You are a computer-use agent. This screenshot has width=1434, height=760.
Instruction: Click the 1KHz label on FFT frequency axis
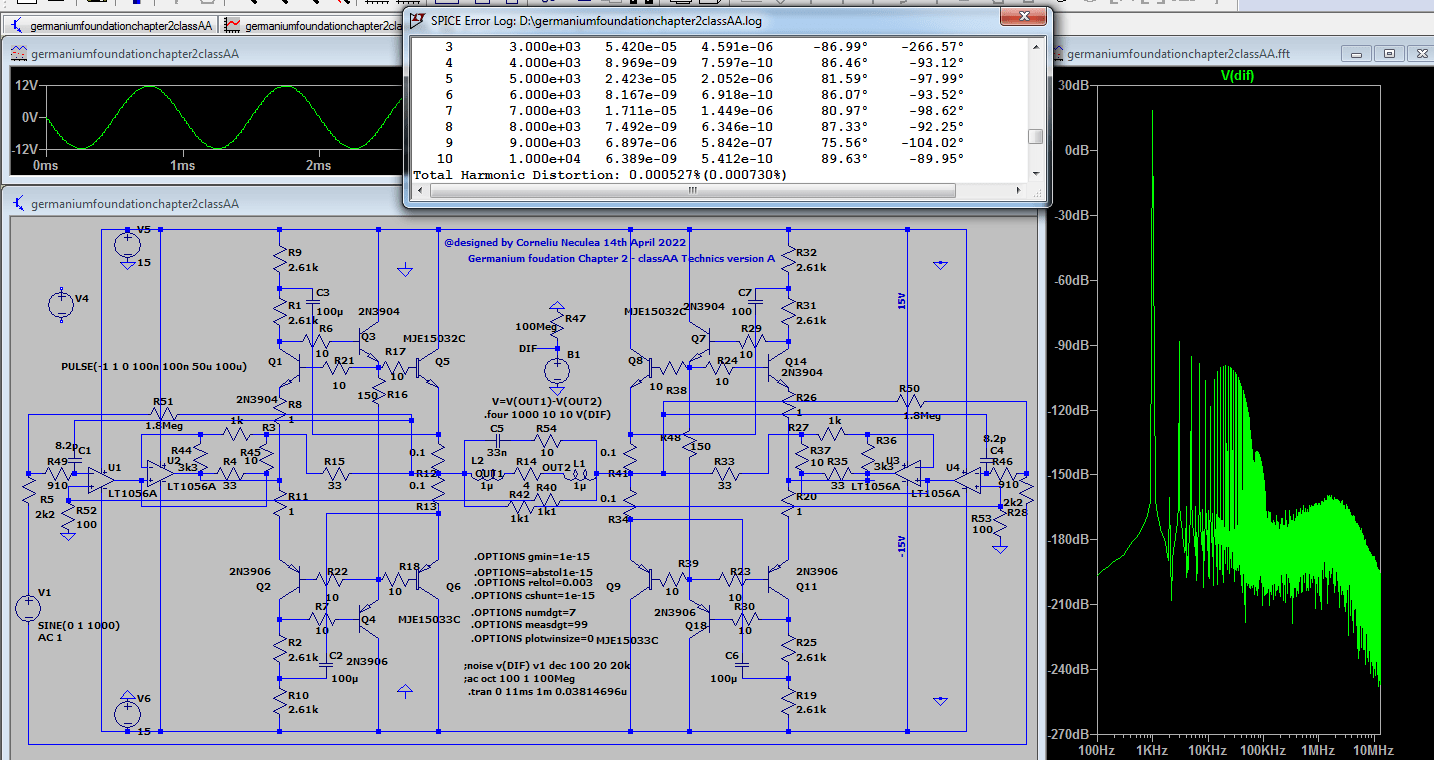click(1151, 750)
